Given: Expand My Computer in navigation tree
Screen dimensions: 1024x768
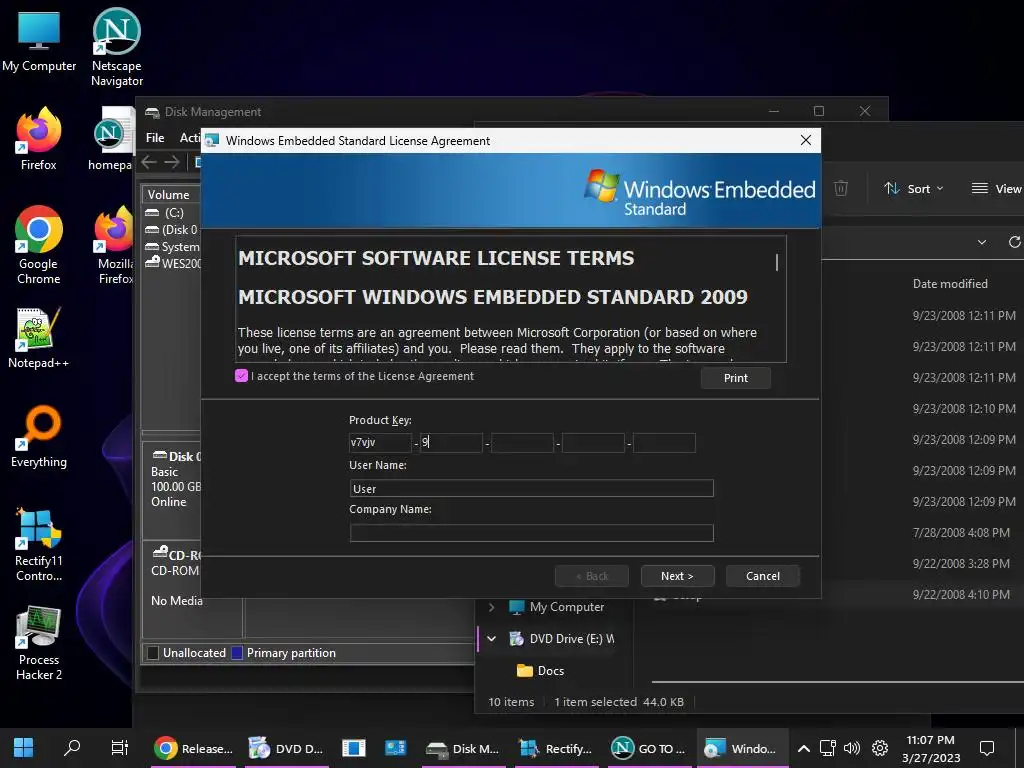Looking at the screenshot, I should pyautogui.click(x=491, y=607).
